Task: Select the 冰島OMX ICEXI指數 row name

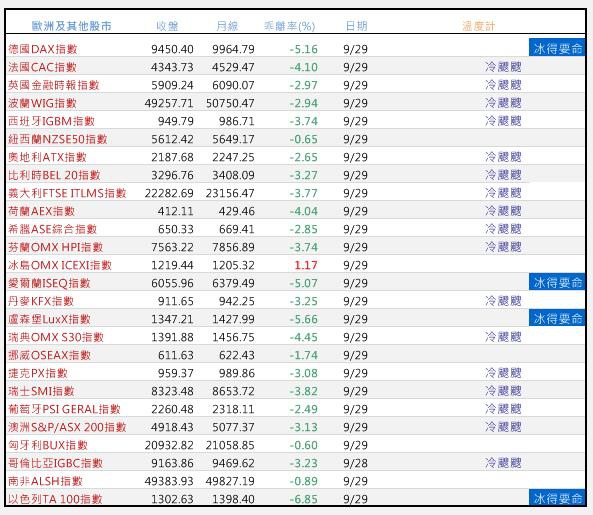Action: [60, 265]
